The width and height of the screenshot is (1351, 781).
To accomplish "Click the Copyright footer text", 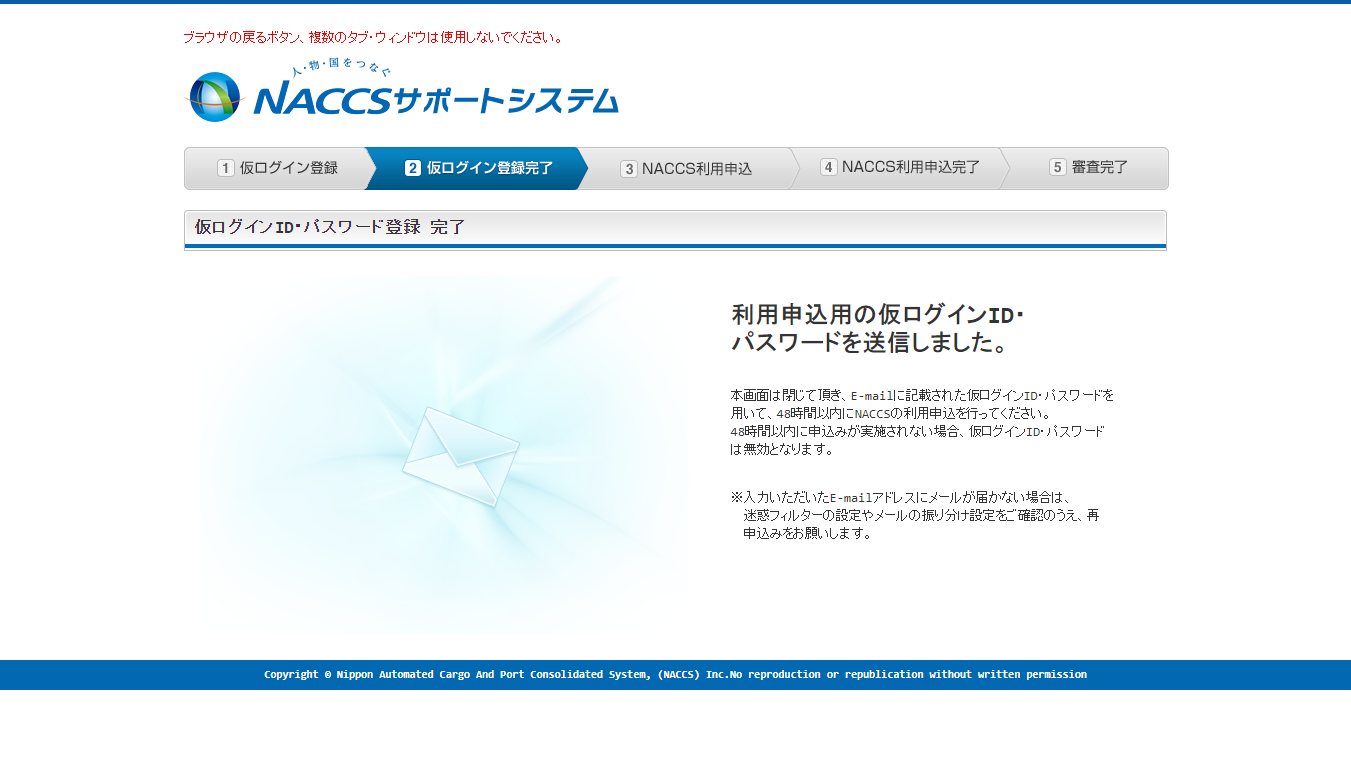I will (675, 675).
